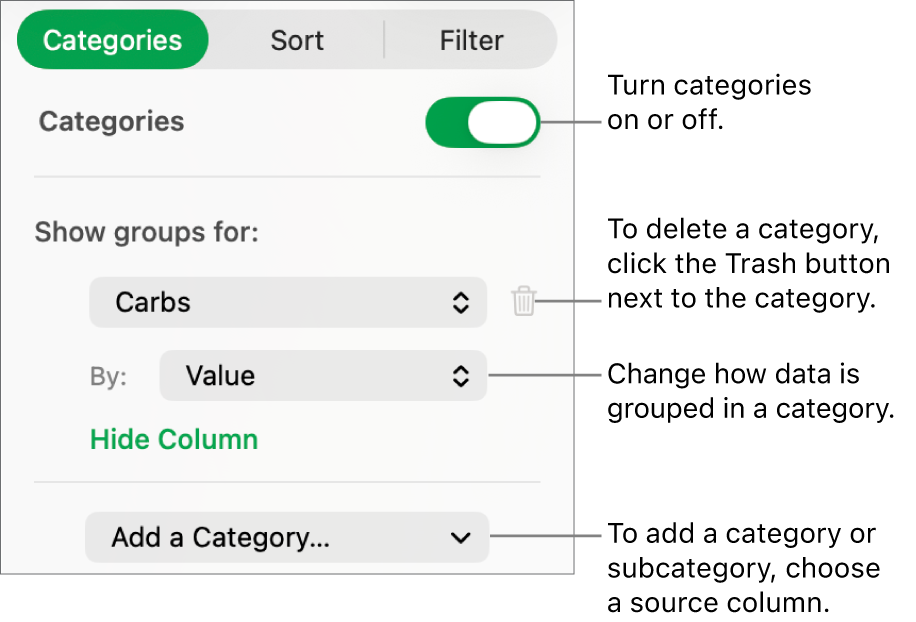Delete the Carbs category using the trash icon
The image size is (916, 622).
pyautogui.click(x=523, y=302)
